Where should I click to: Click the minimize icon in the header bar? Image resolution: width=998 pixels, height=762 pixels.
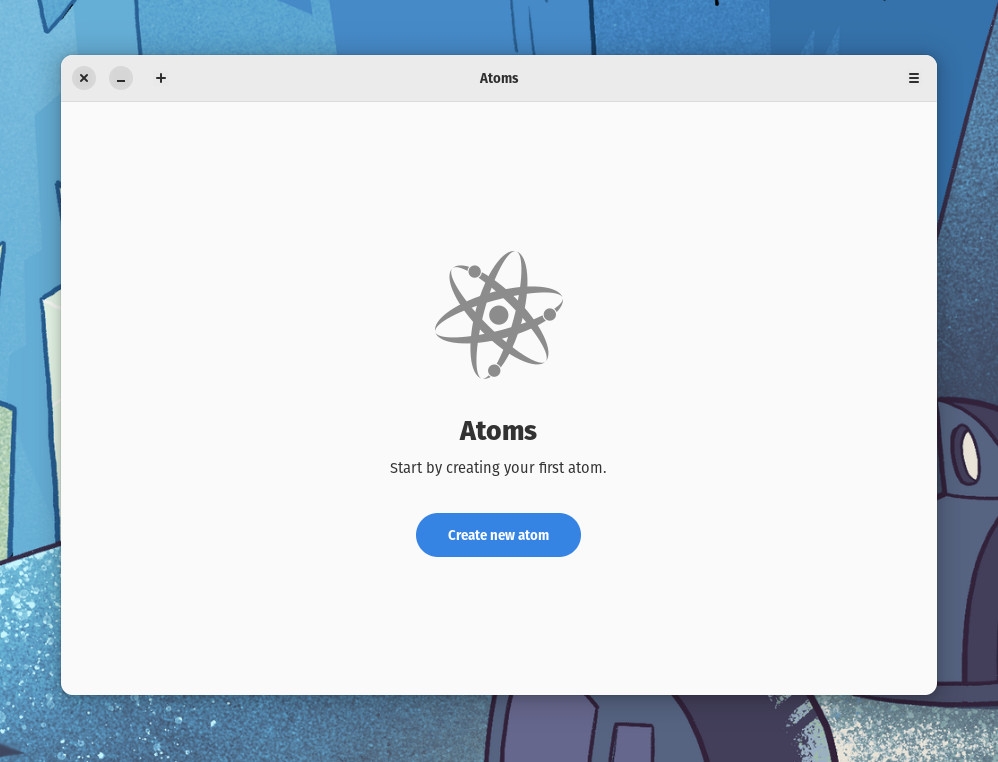tap(121, 78)
